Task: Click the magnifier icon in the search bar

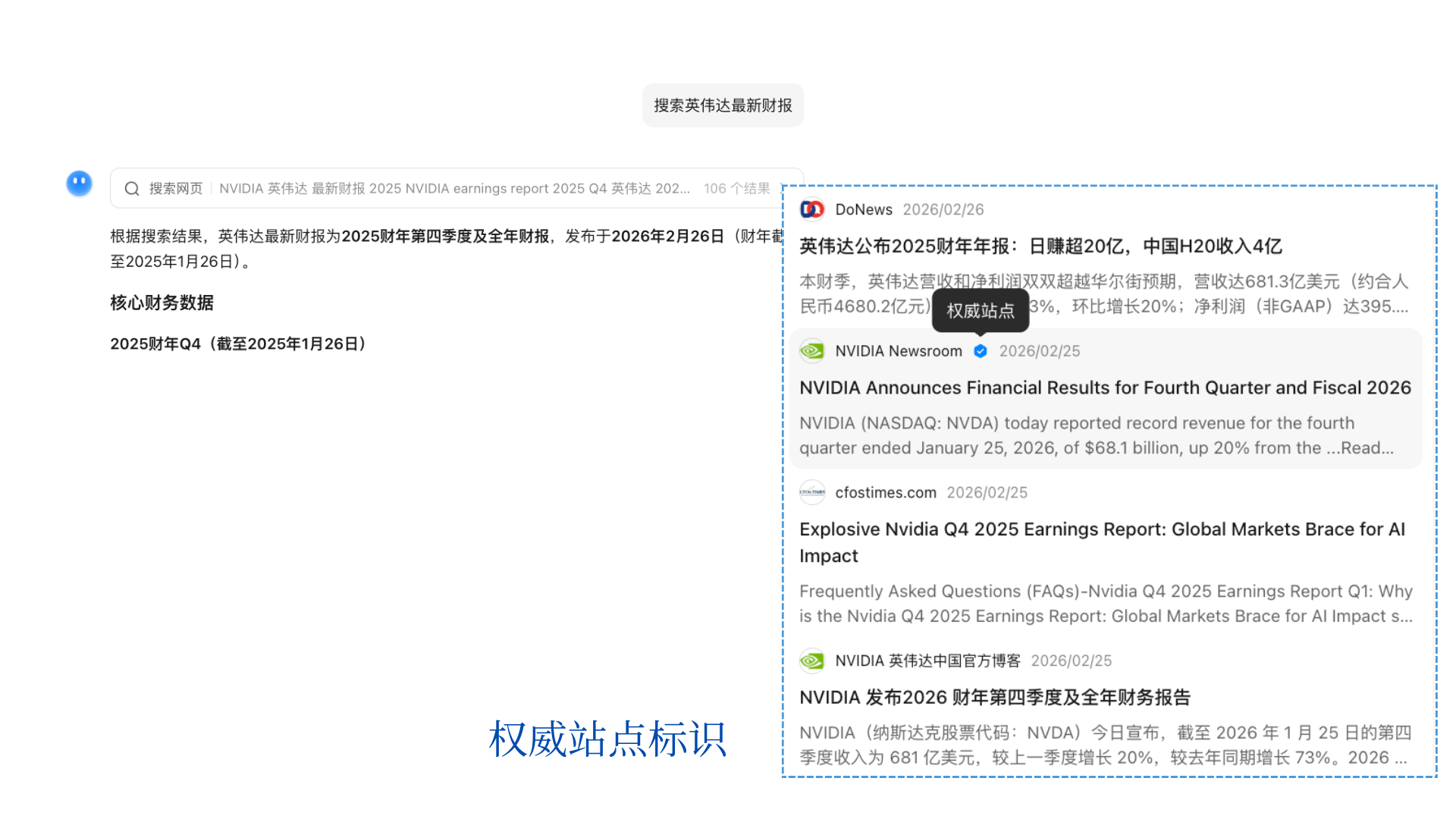Action: click(x=132, y=189)
